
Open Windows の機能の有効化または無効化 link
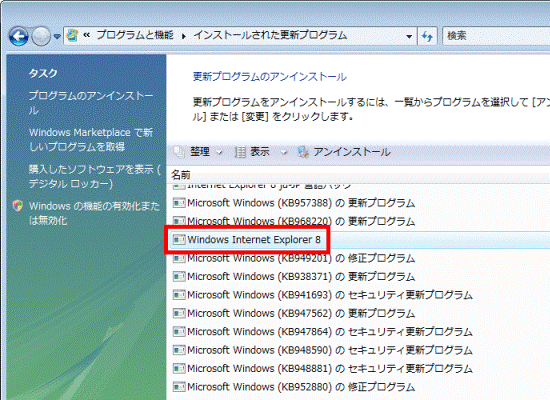pyautogui.click(x=94, y=213)
